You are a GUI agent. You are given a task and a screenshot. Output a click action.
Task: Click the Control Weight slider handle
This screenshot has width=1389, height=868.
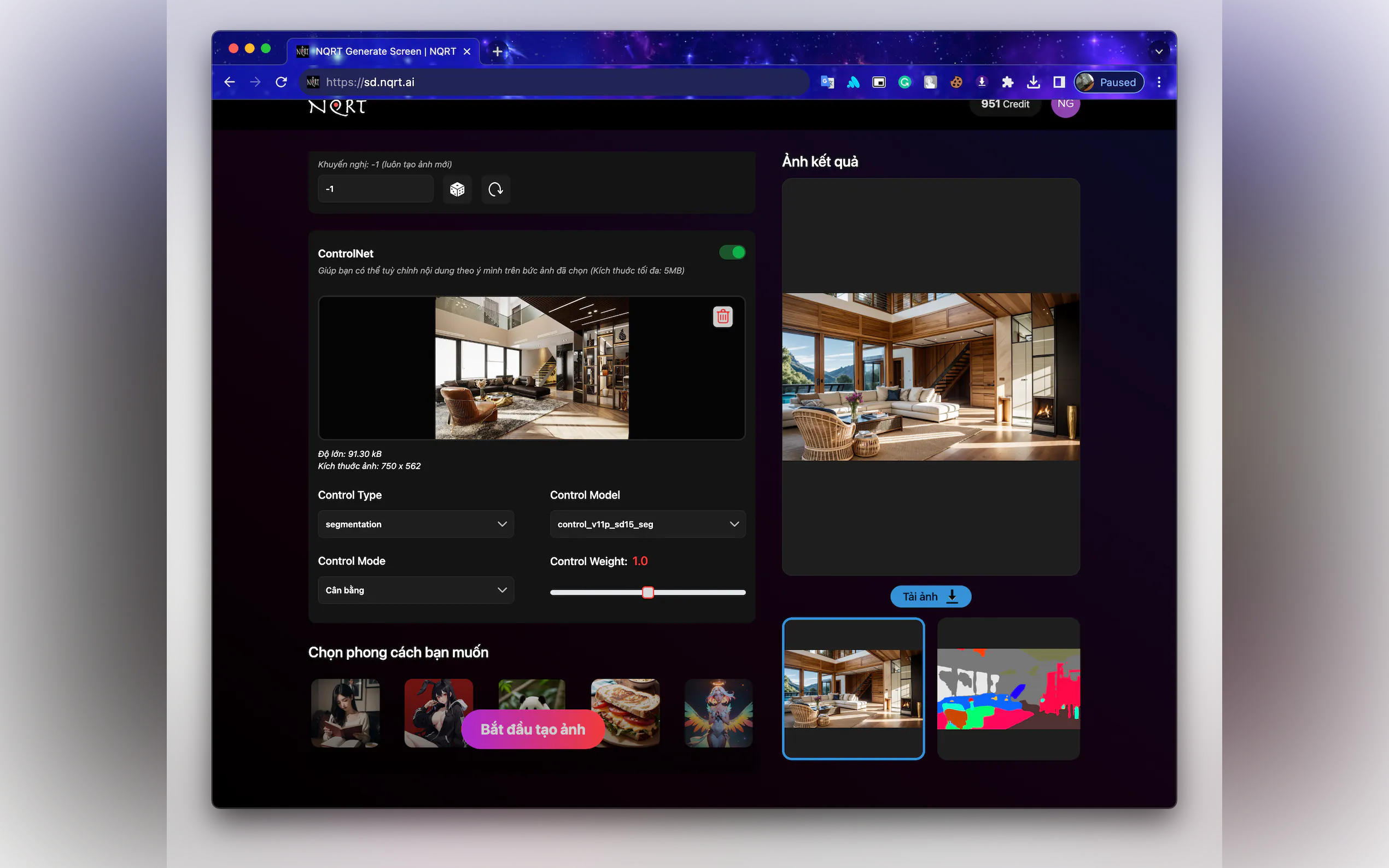coord(647,593)
